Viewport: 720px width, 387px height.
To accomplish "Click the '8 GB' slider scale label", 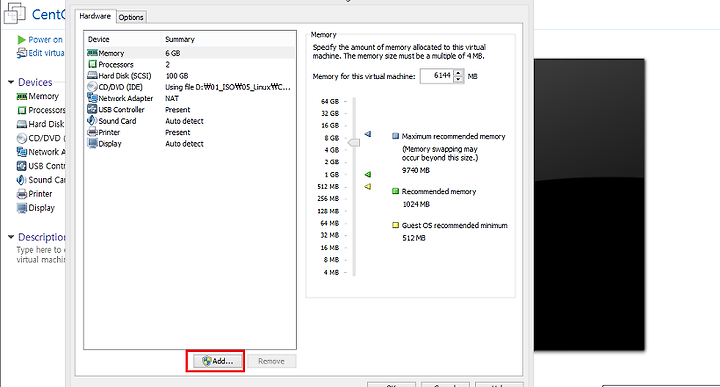I will pyautogui.click(x=332, y=138).
